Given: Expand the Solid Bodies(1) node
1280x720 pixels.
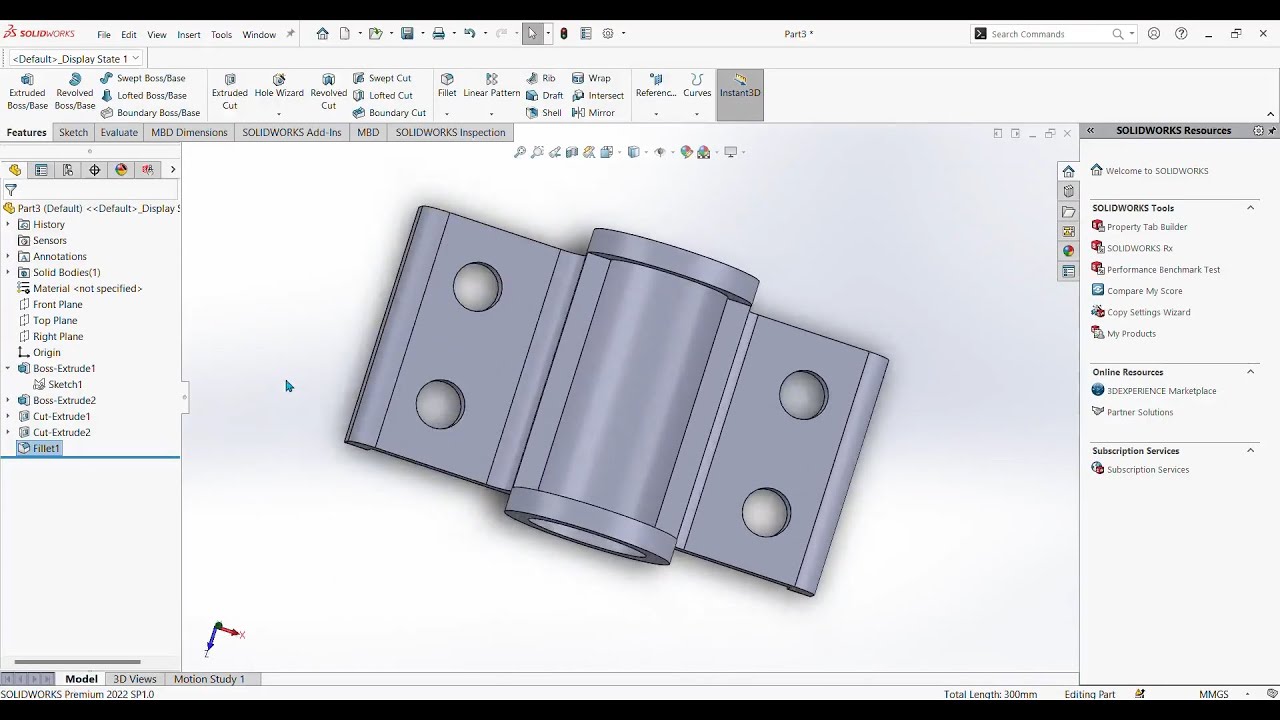Looking at the screenshot, I should (8, 272).
